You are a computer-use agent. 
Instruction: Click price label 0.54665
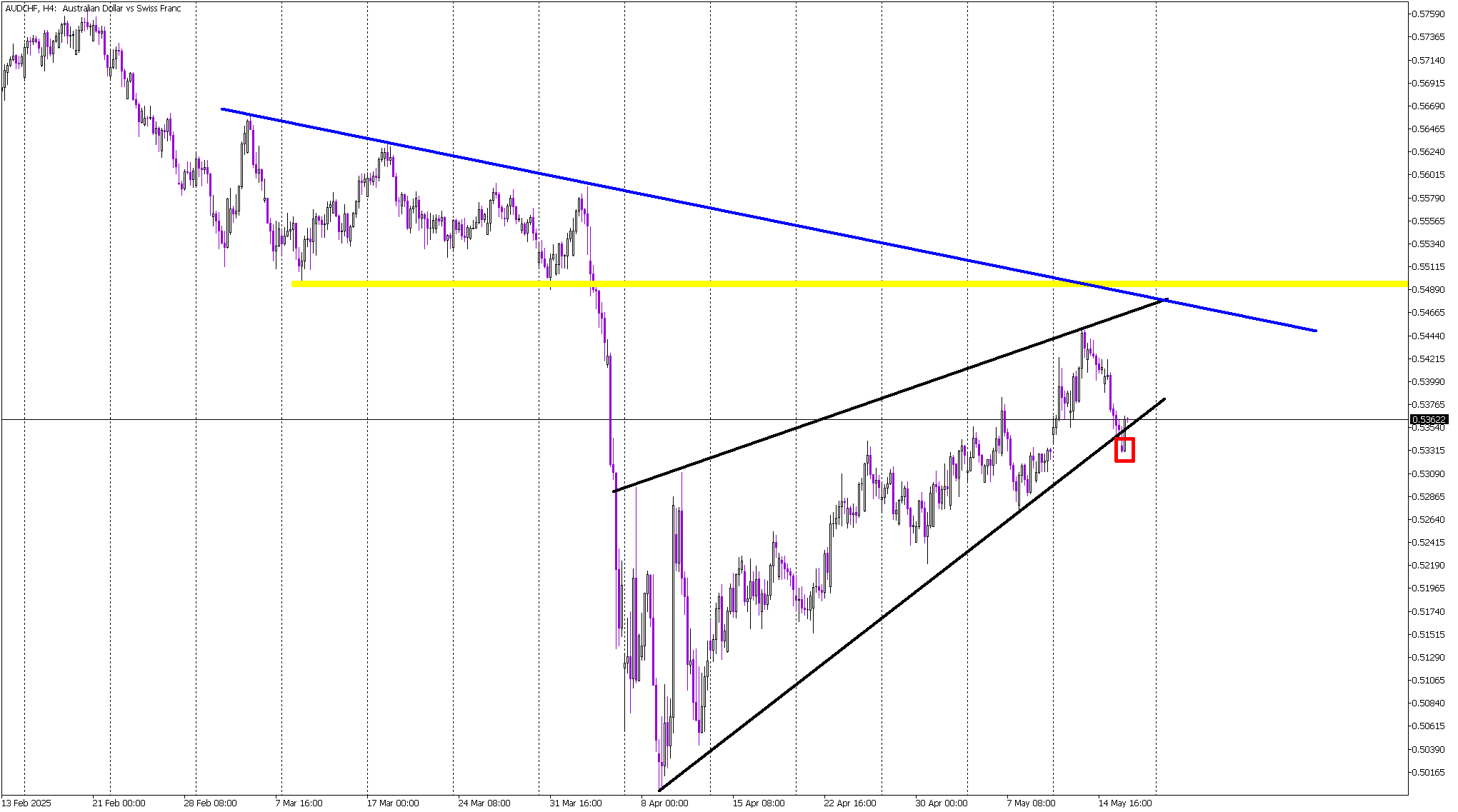click(1429, 313)
